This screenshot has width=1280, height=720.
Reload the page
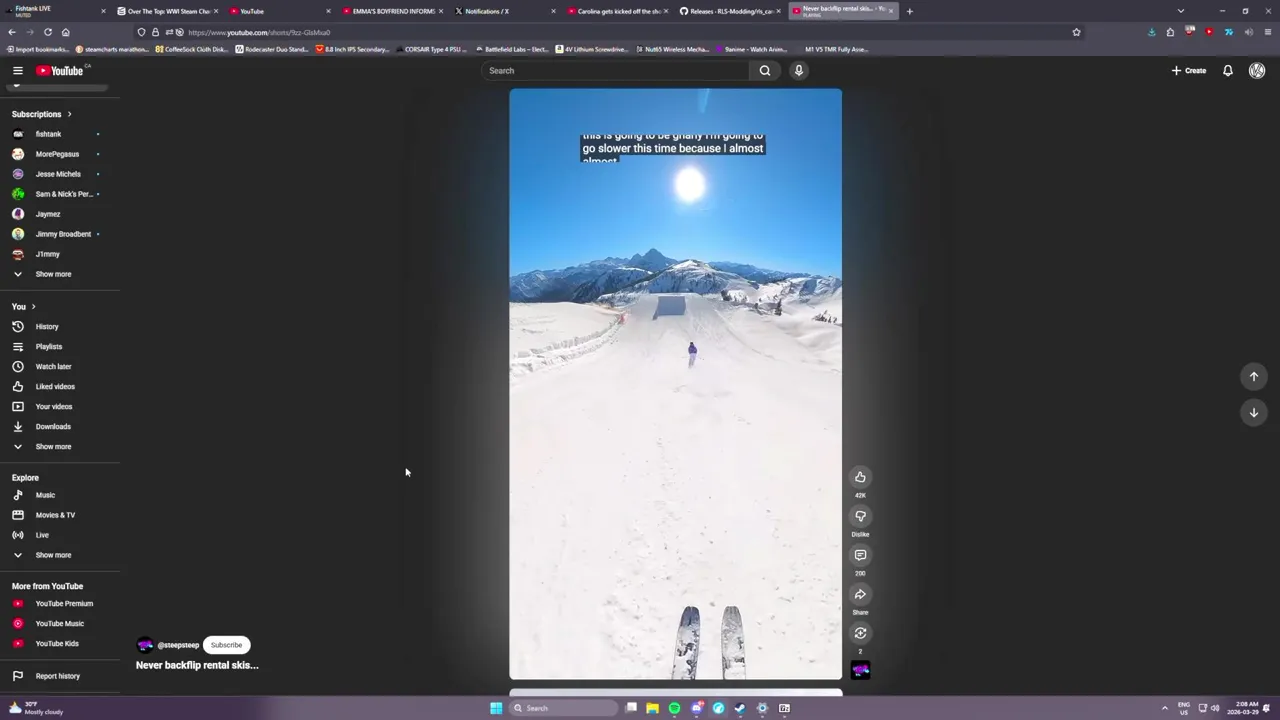(47, 32)
